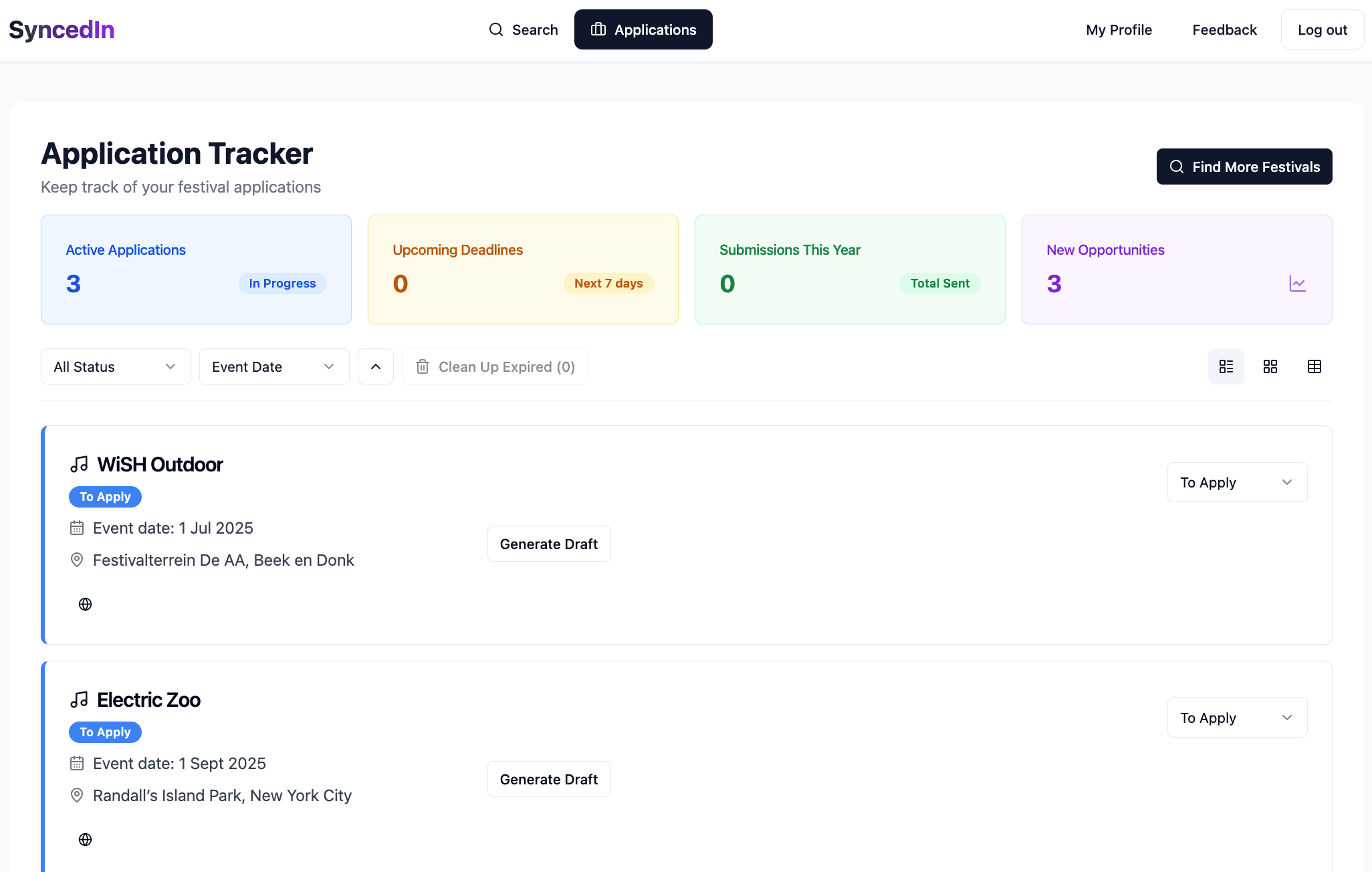1372x872 pixels.
Task: Click Find More Festivals button
Action: (1244, 167)
